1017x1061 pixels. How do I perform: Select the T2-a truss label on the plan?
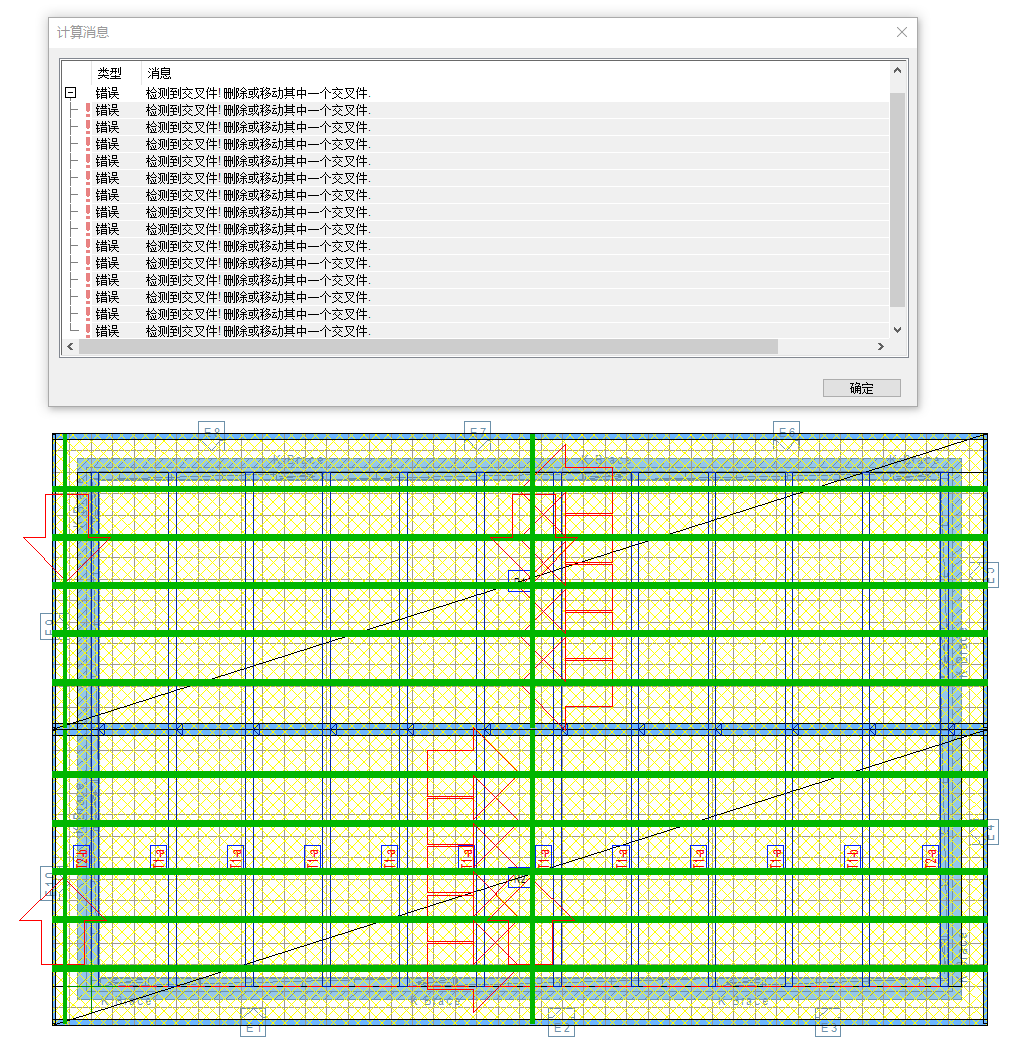[x=931, y=857]
